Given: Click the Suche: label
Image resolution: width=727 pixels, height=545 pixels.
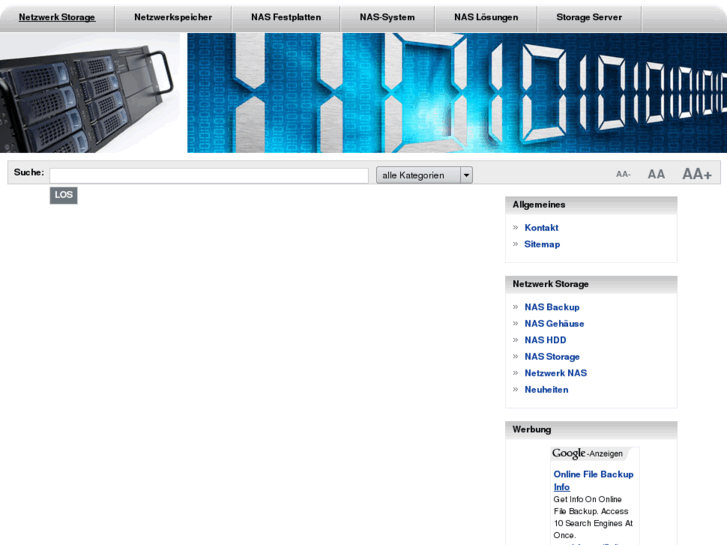Looking at the screenshot, I should coord(29,173).
